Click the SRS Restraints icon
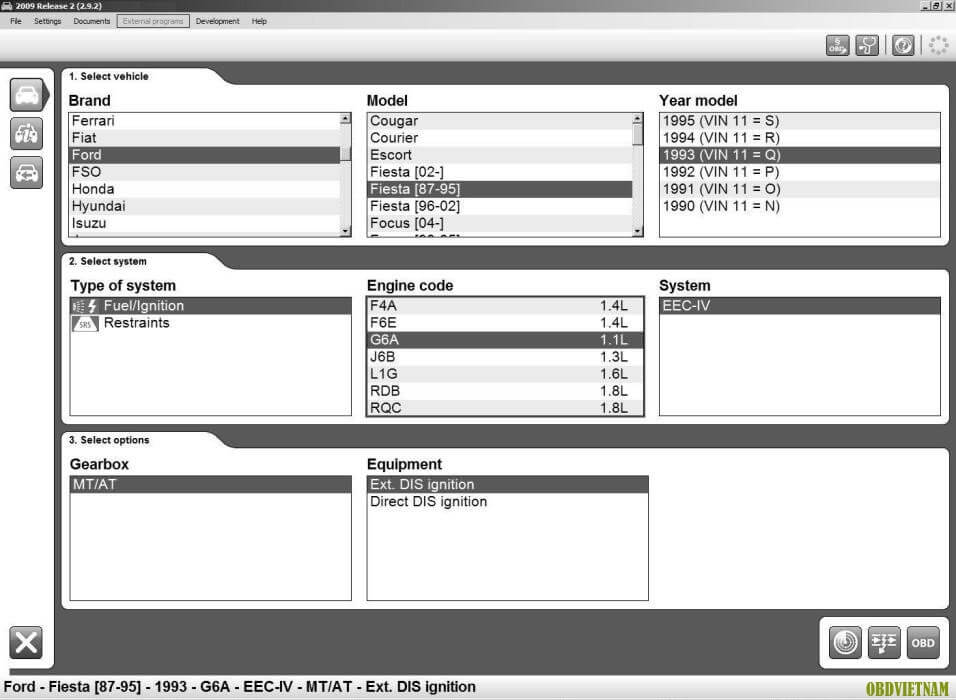The image size is (956, 700). [85, 323]
